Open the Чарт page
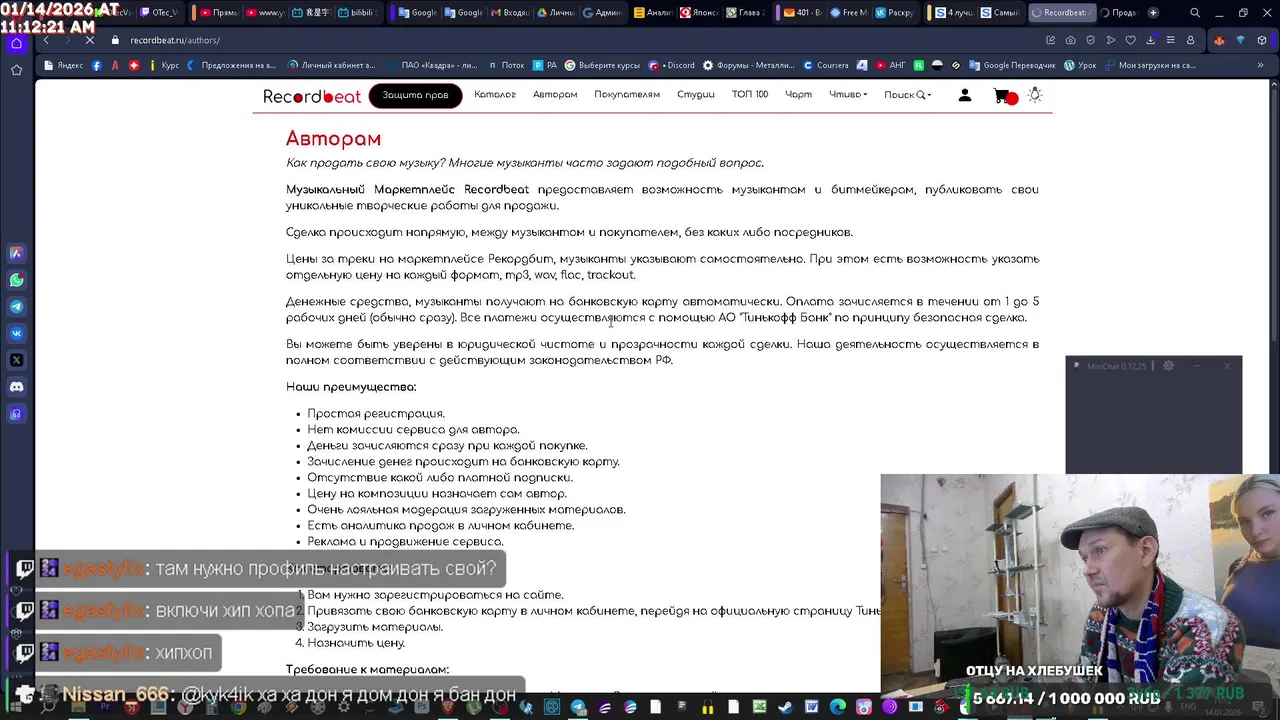1280x720 pixels. [798, 95]
